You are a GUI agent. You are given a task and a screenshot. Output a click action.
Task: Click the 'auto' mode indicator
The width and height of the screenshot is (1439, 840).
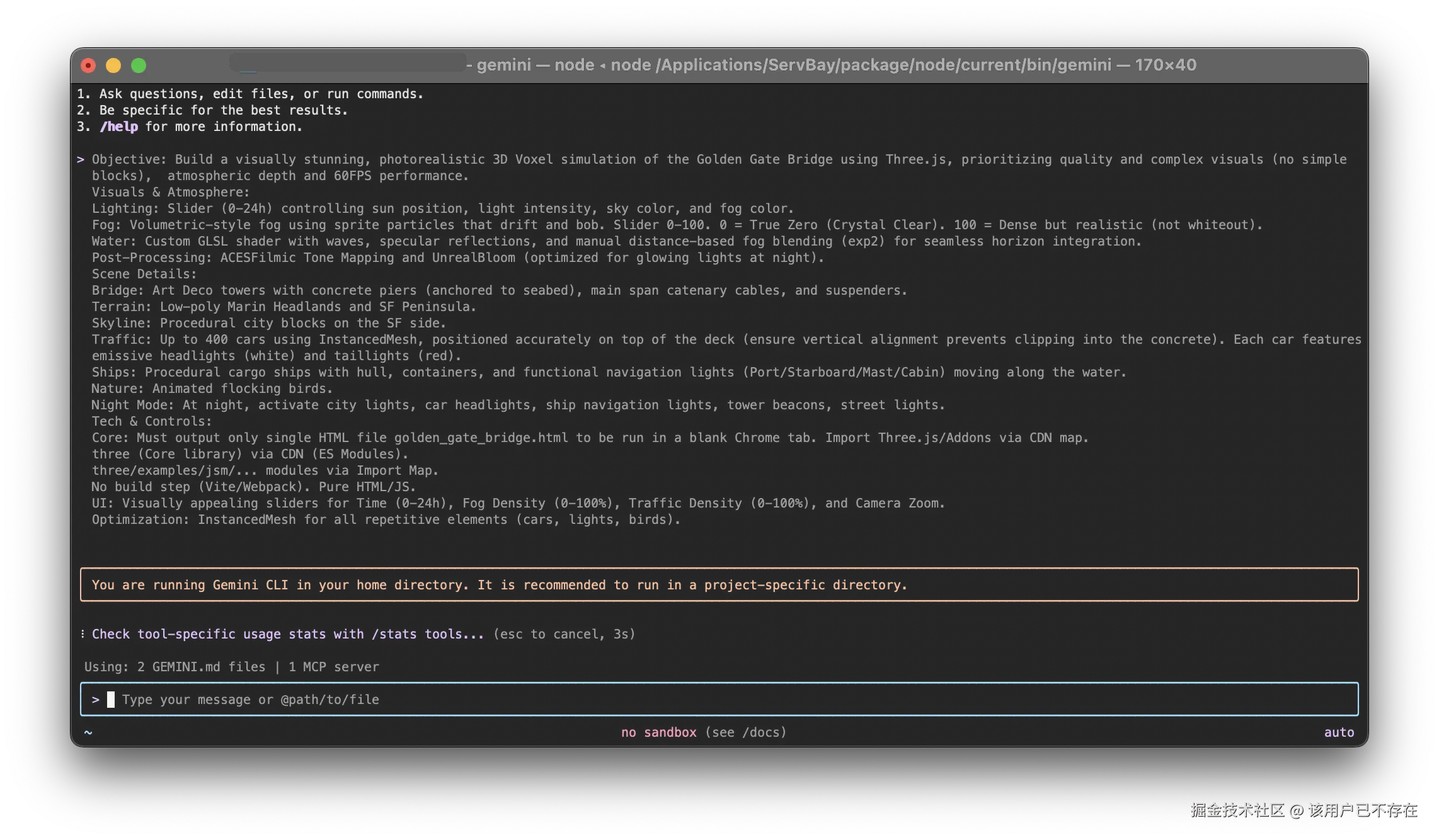1339,732
